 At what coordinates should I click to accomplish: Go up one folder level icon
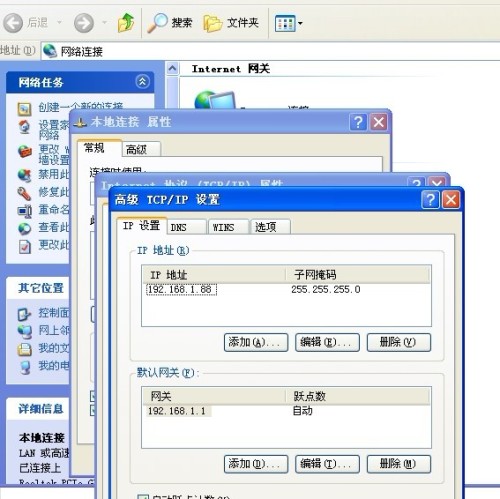coord(126,23)
